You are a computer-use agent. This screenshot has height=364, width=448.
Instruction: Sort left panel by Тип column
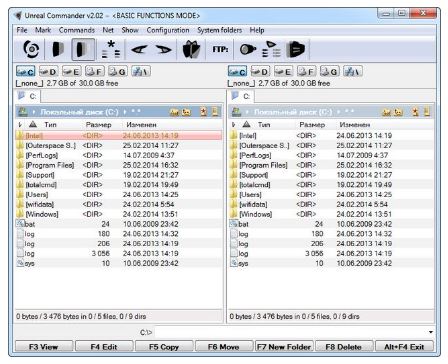pyautogui.click(x=50, y=125)
